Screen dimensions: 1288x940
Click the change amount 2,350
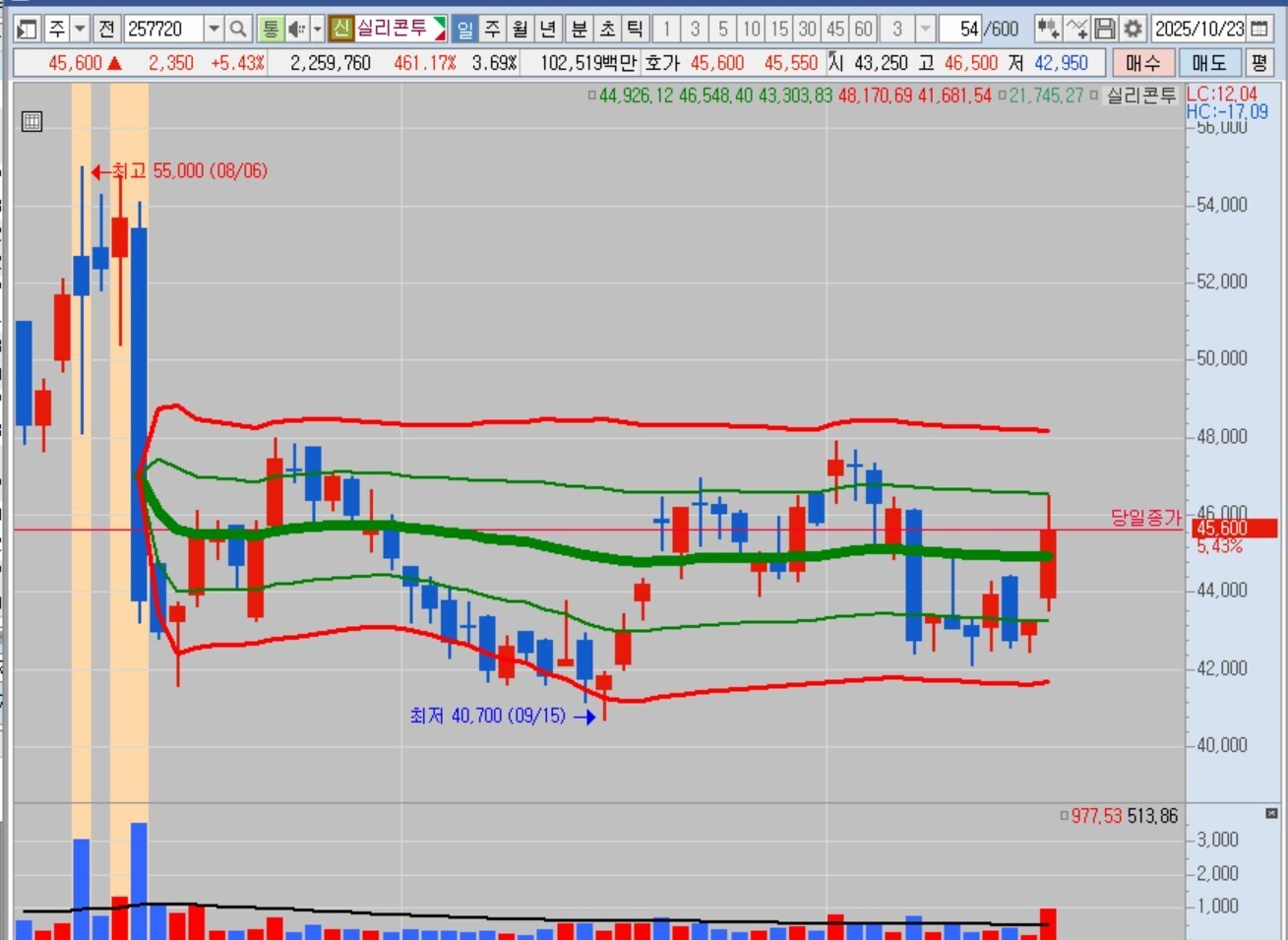pyautogui.click(x=171, y=63)
